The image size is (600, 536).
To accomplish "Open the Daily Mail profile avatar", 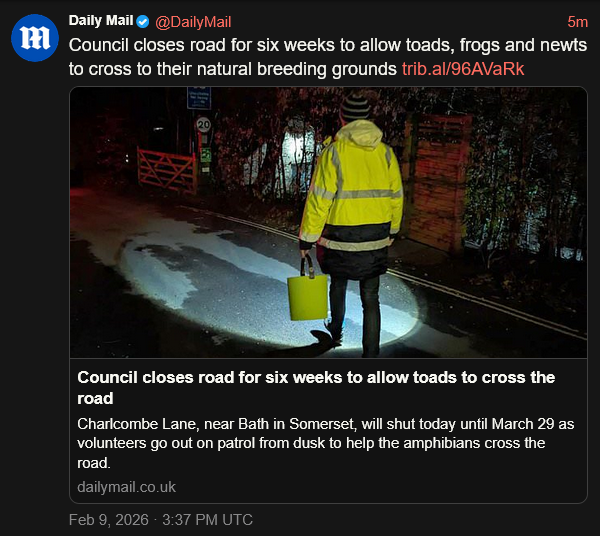I will click(x=35, y=38).
